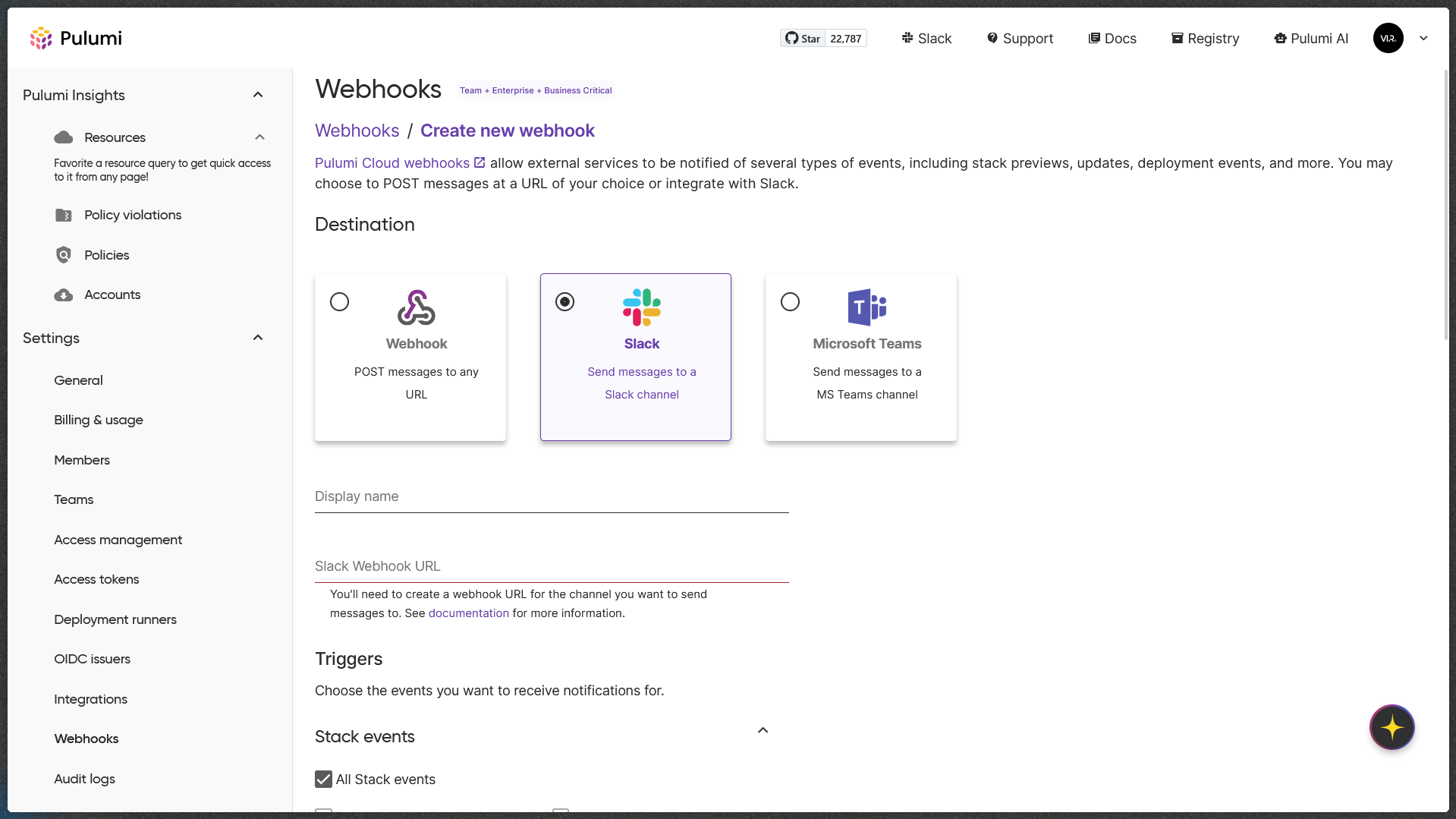Screen dimensions: 1456x819
Task: Click POST messages to any URL text
Action: click(417, 383)
